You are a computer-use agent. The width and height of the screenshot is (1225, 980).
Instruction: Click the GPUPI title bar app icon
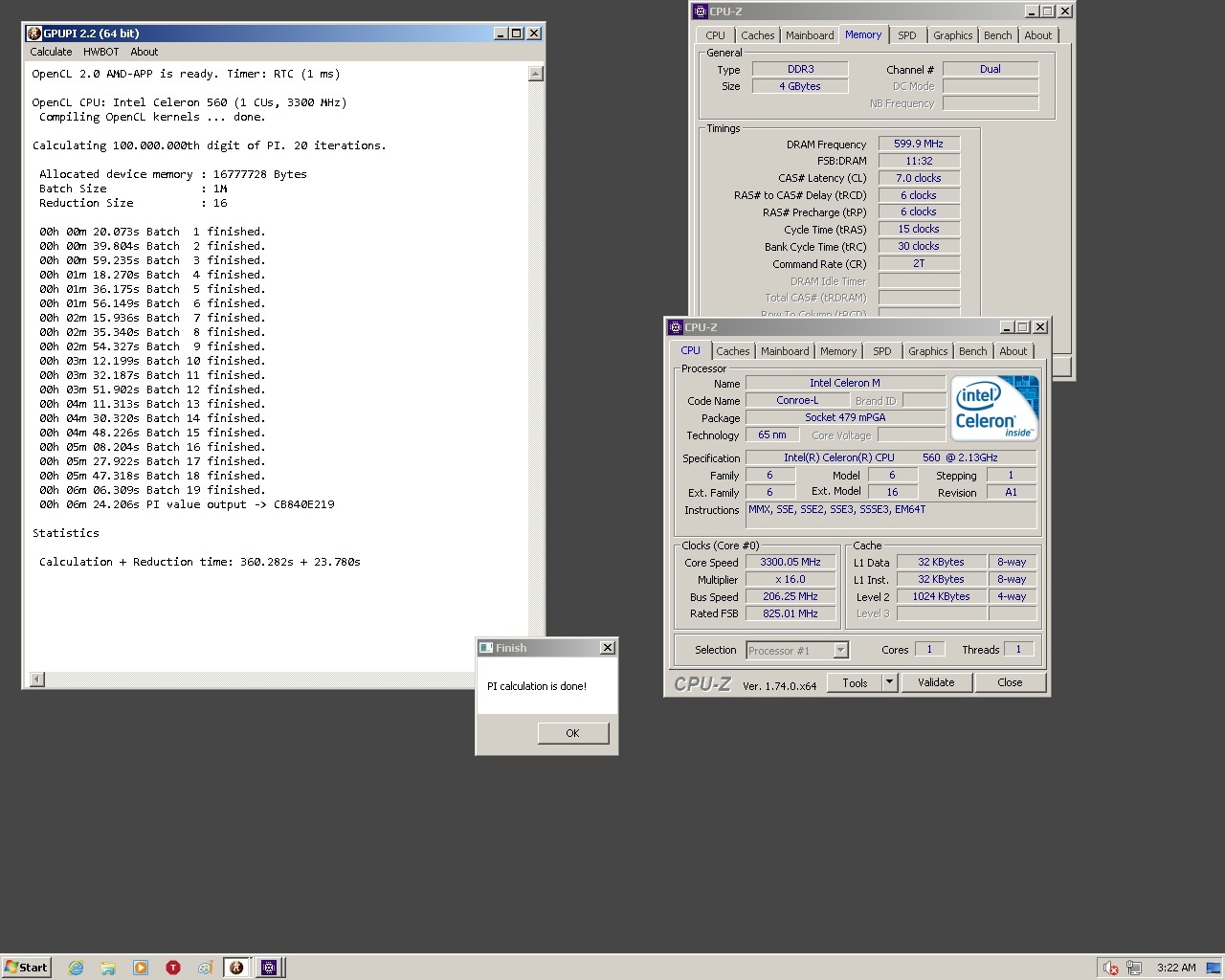[34, 33]
